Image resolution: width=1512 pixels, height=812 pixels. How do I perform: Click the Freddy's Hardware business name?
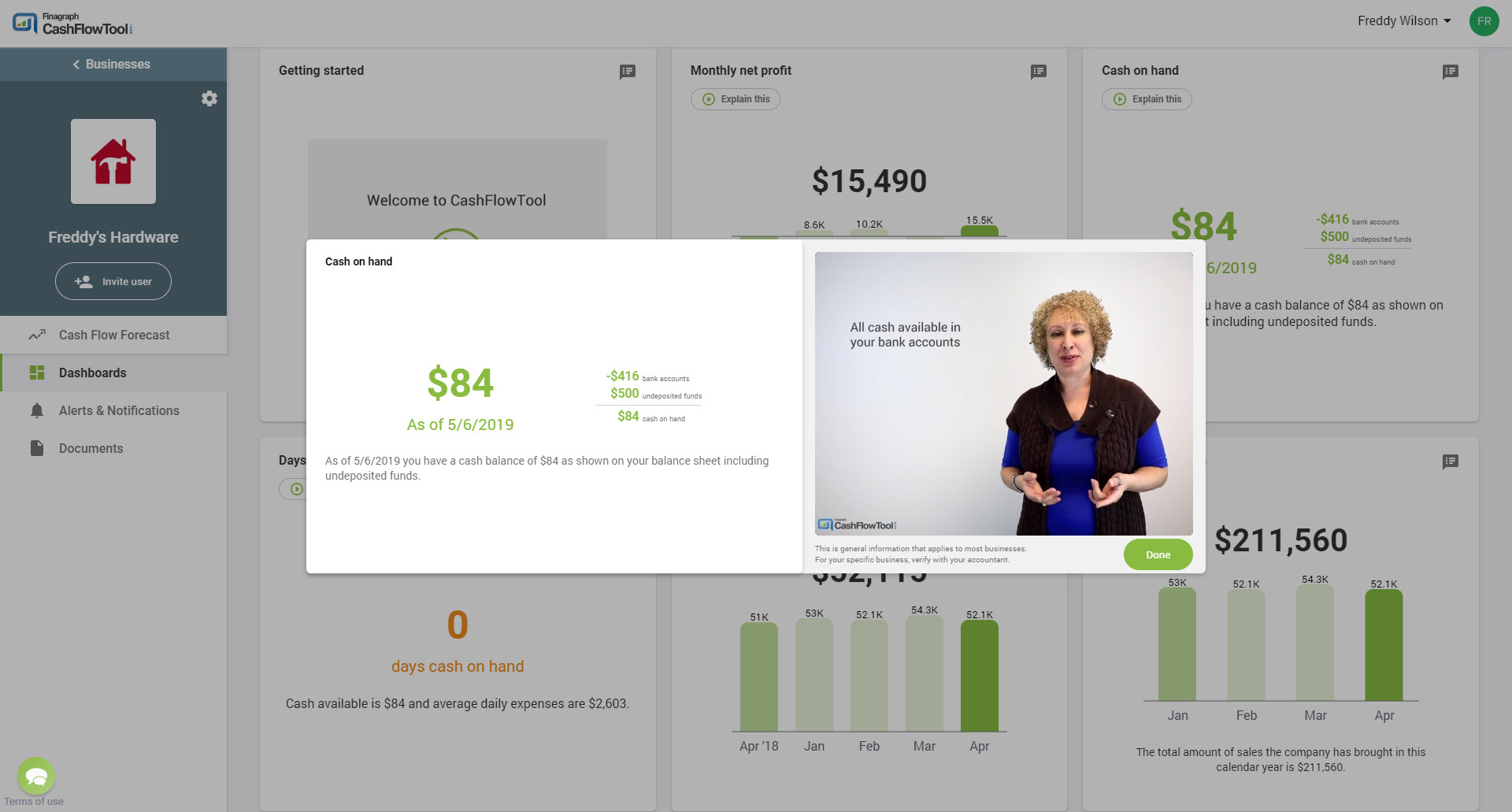click(x=113, y=237)
